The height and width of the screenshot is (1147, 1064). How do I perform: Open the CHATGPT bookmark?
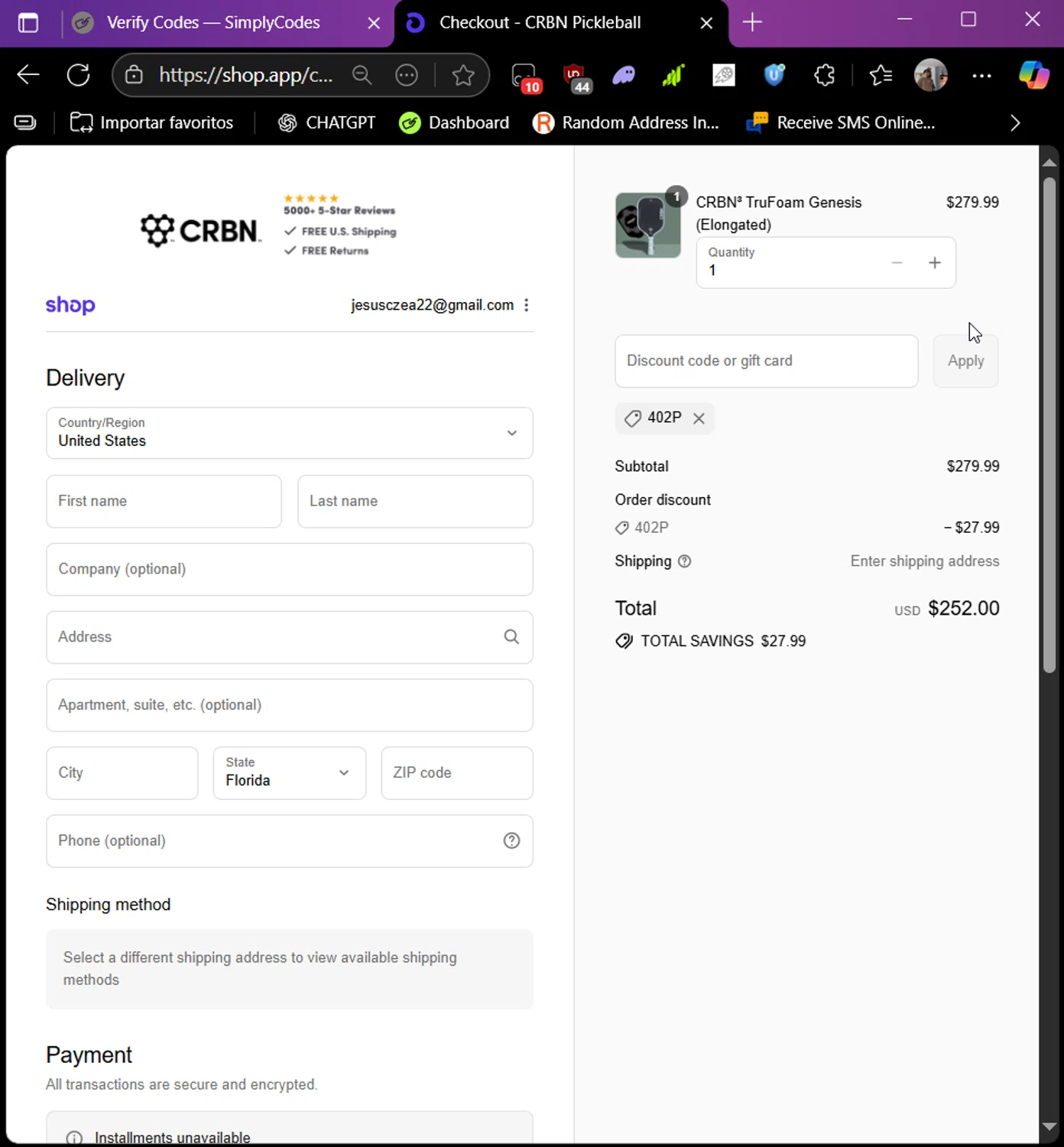point(326,122)
